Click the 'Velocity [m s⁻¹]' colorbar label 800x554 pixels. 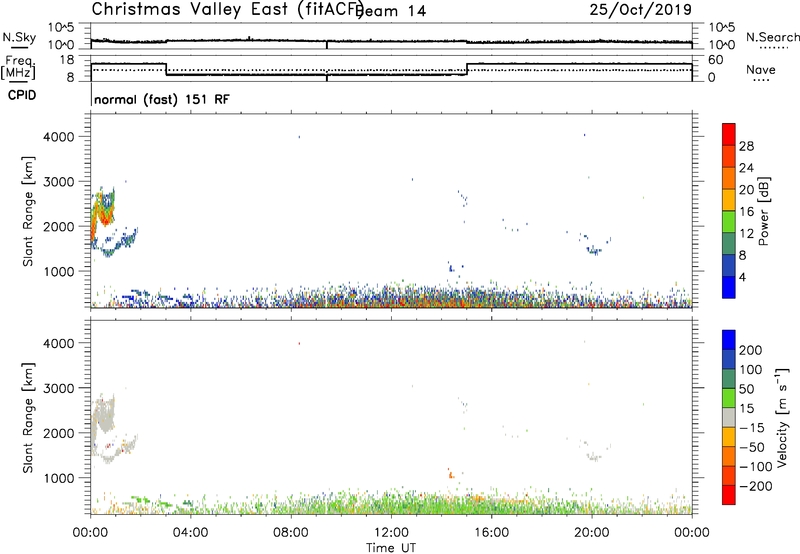click(782, 417)
